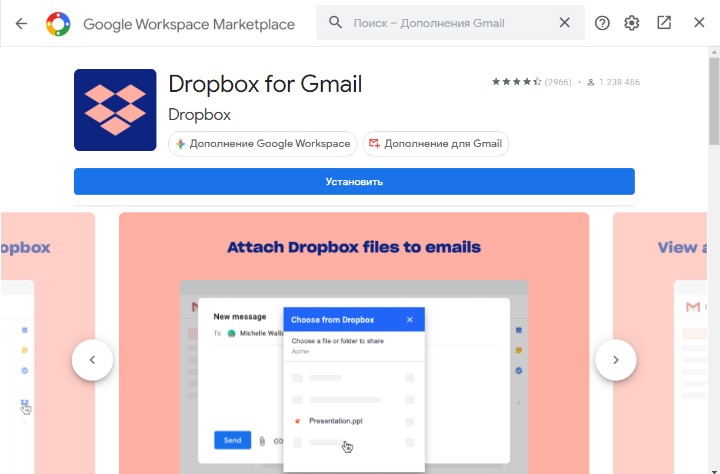The image size is (720, 474).
Task: Open the partially visible left slide
Action: click(x=48, y=343)
